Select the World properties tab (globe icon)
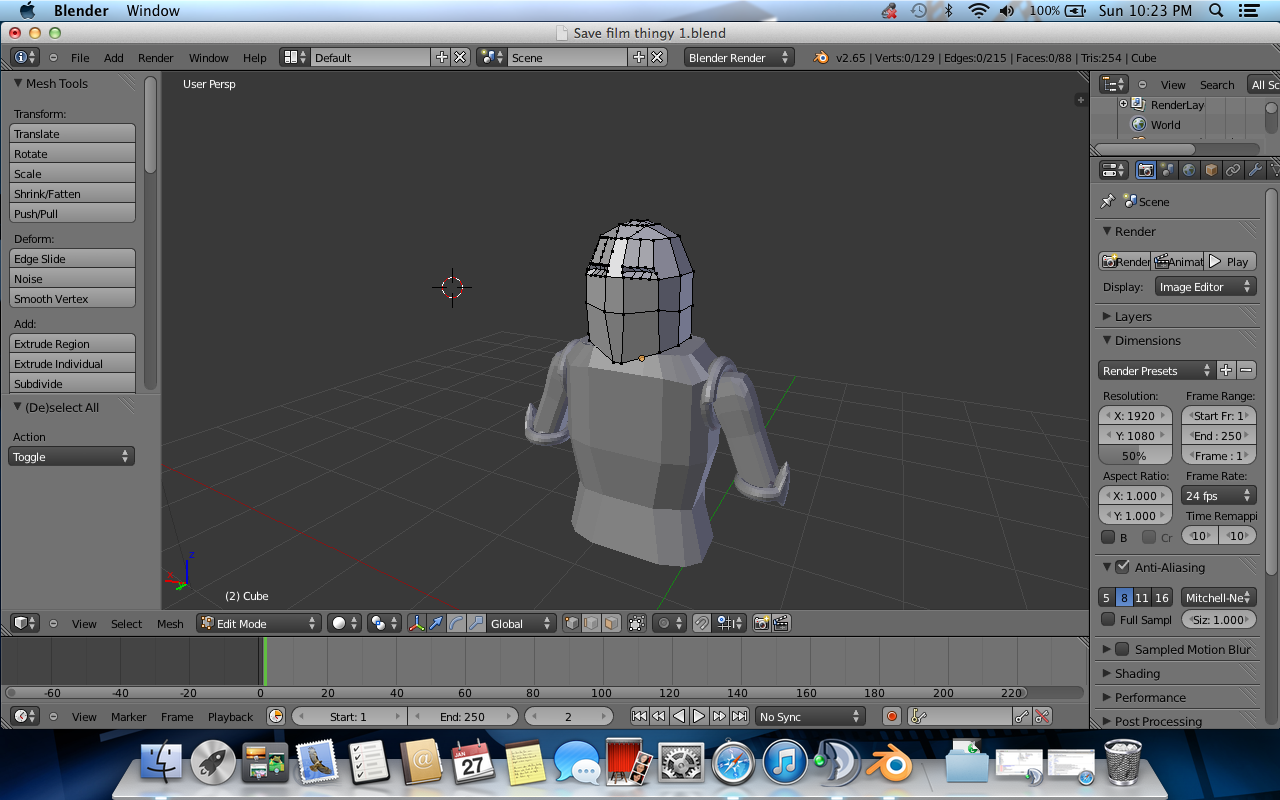The image size is (1280, 800). [1189, 170]
